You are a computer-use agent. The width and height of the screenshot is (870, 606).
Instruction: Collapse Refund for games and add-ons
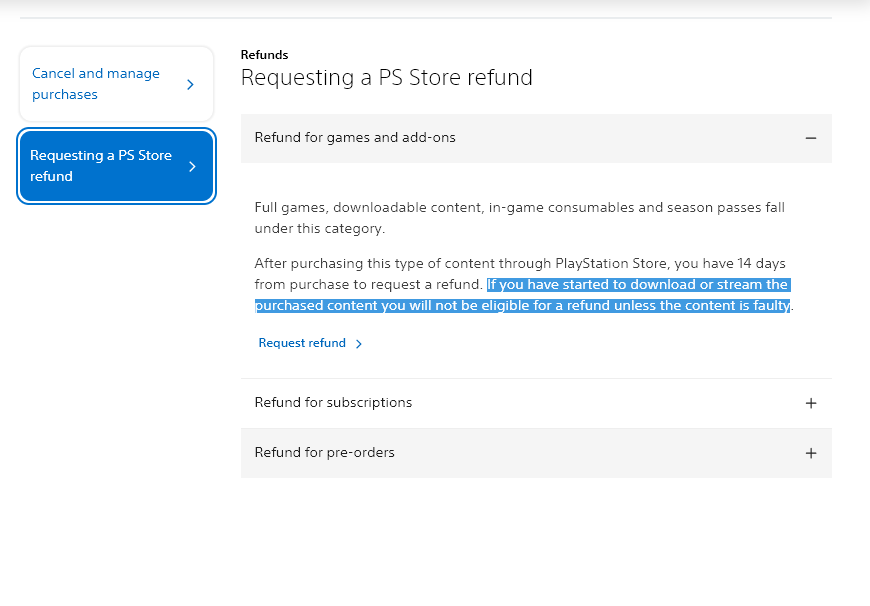[x=536, y=138]
